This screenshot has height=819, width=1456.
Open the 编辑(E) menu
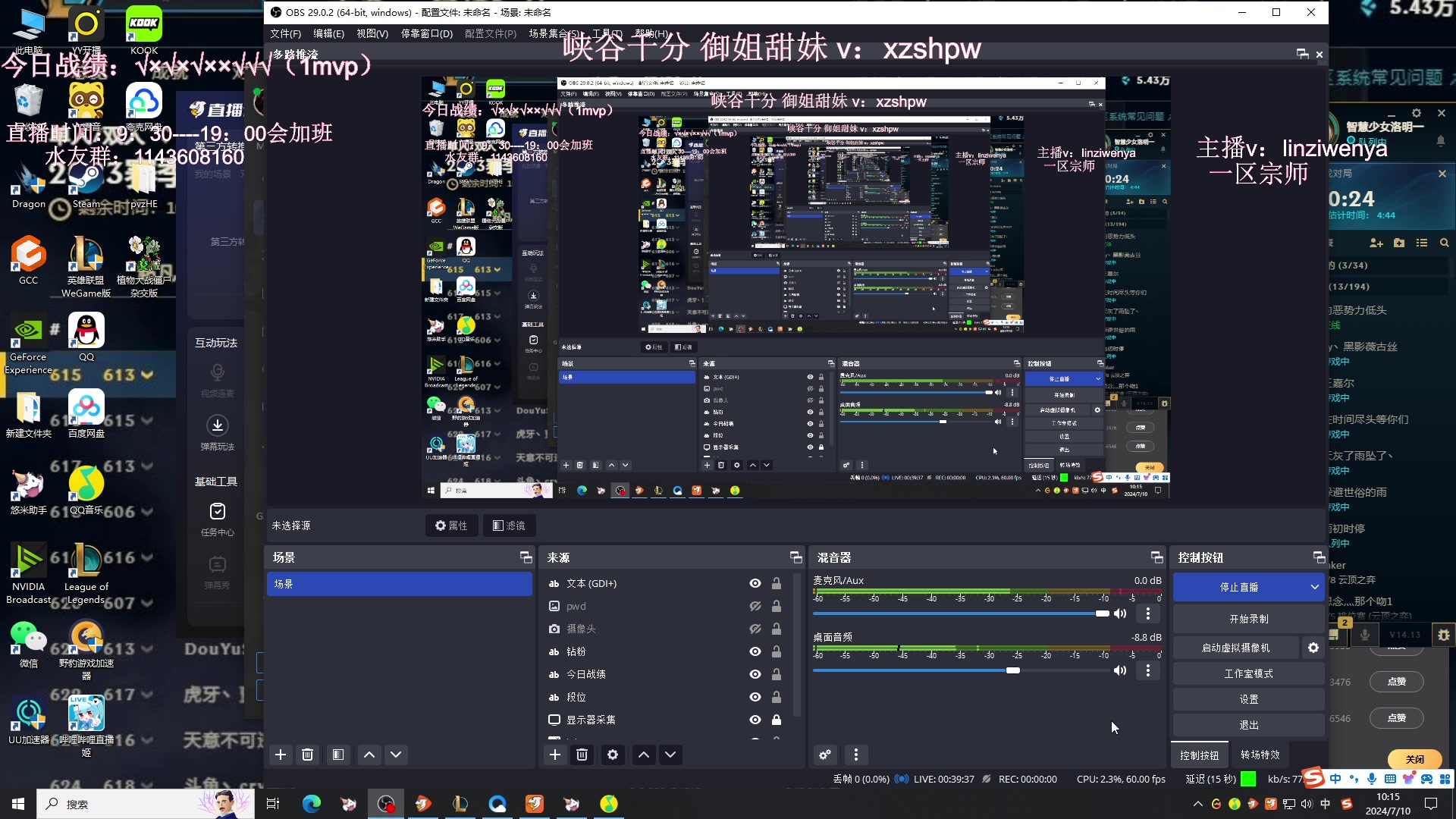pyautogui.click(x=328, y=34)
